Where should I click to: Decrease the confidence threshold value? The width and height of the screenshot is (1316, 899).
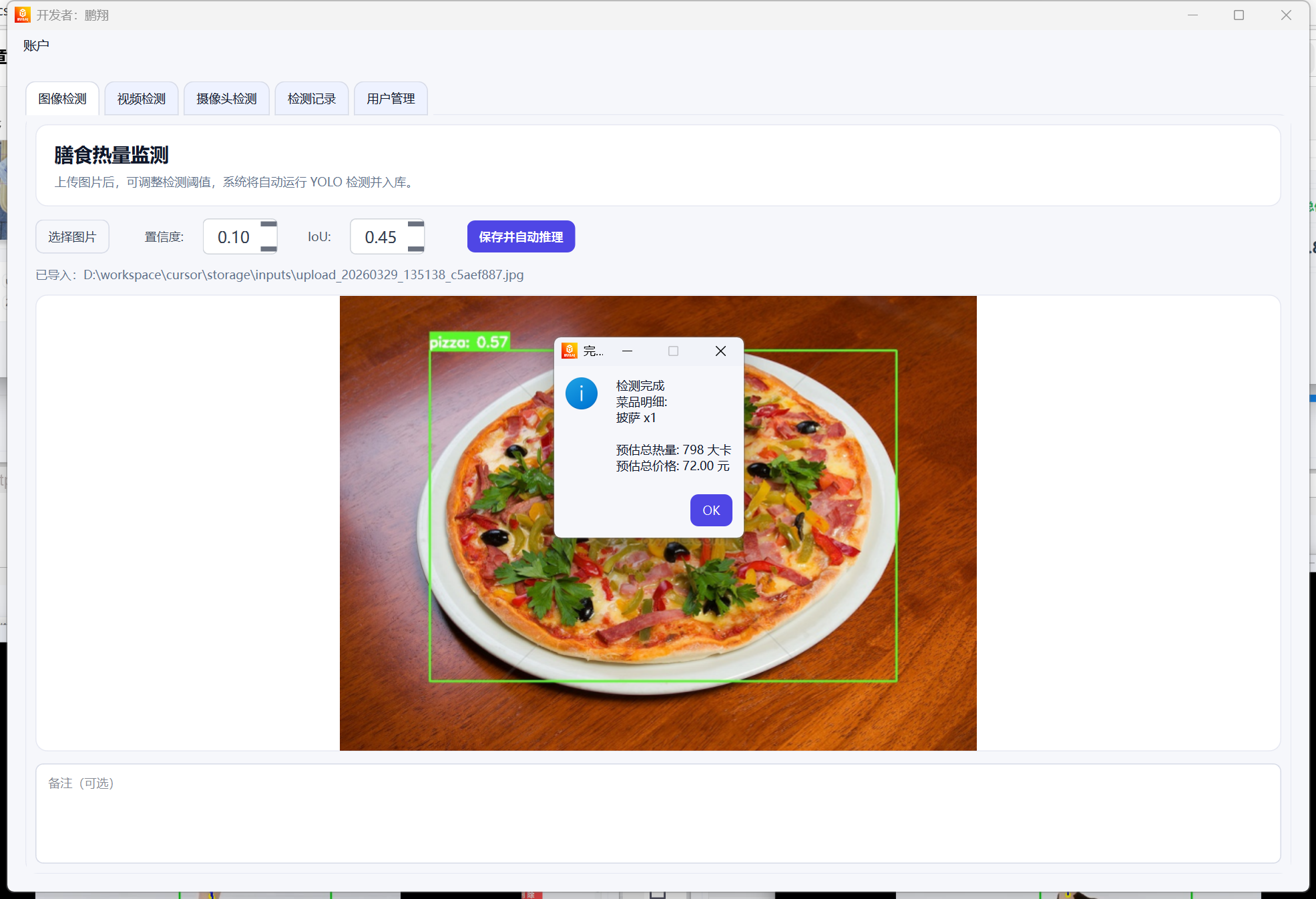(x=268, y=248)
